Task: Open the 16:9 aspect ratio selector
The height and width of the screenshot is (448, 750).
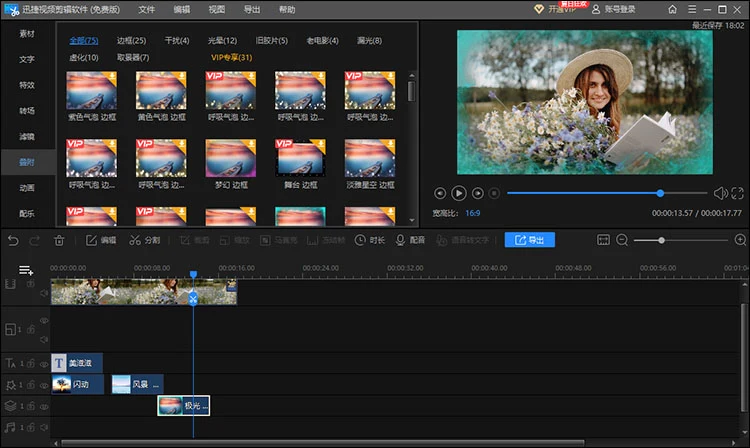Action: [471, 213]
